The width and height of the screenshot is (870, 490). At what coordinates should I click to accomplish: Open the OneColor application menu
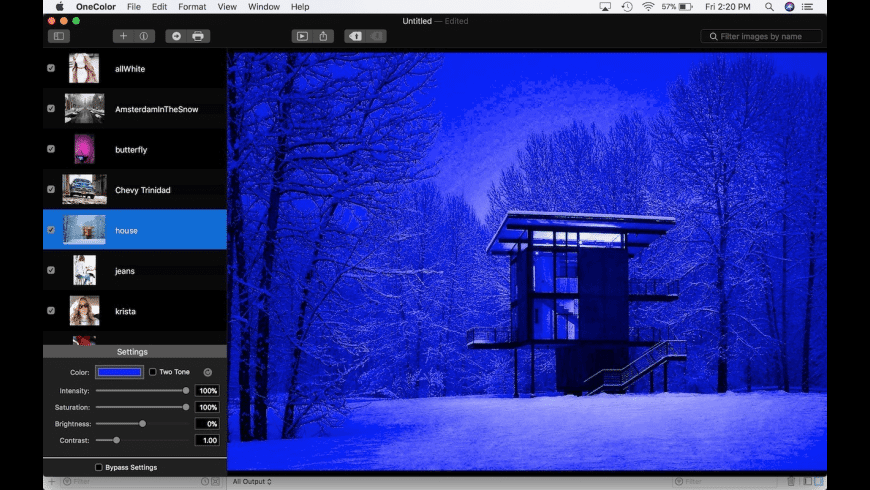pos(95,7)
